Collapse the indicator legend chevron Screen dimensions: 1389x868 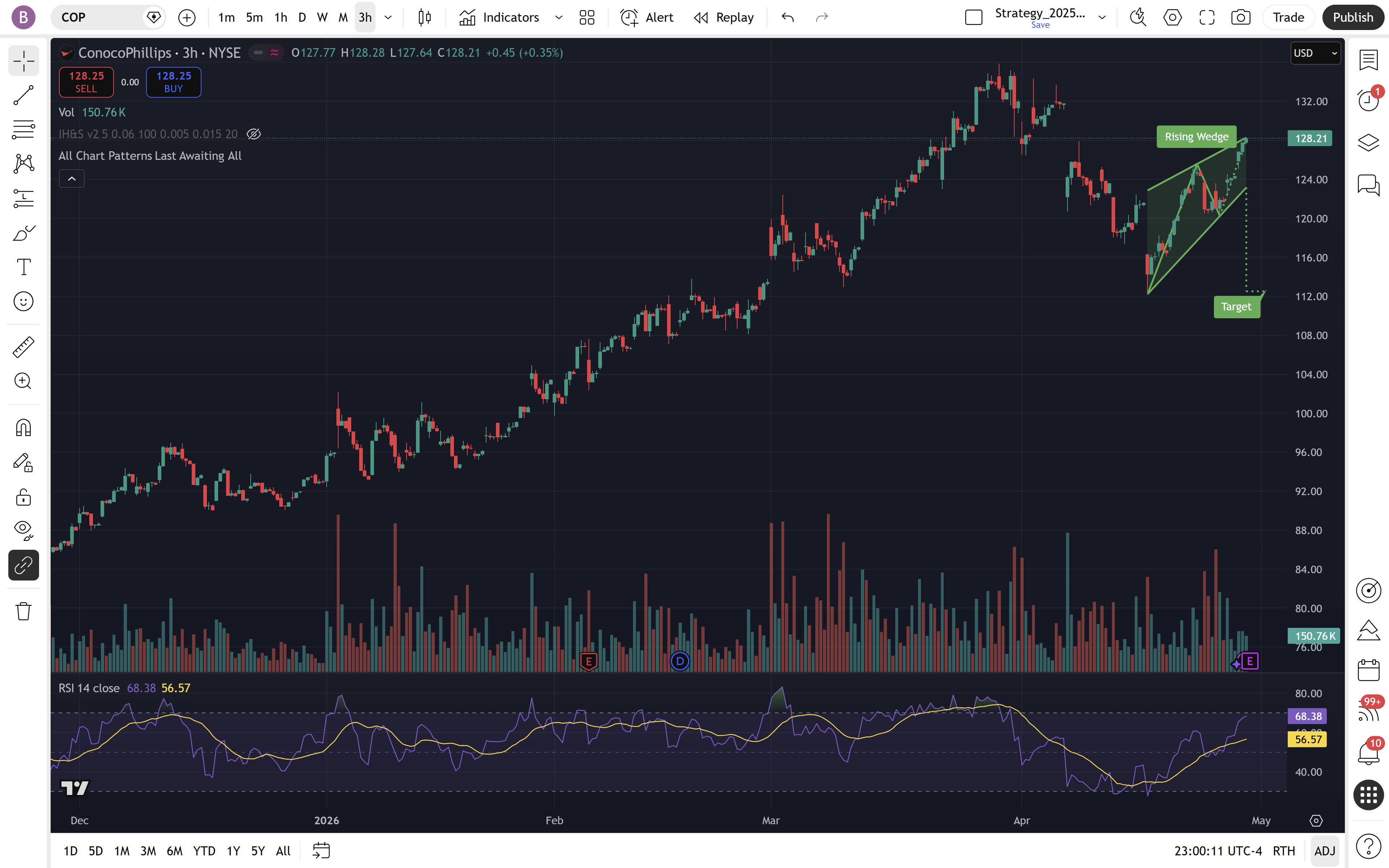(x=72, y=179)
